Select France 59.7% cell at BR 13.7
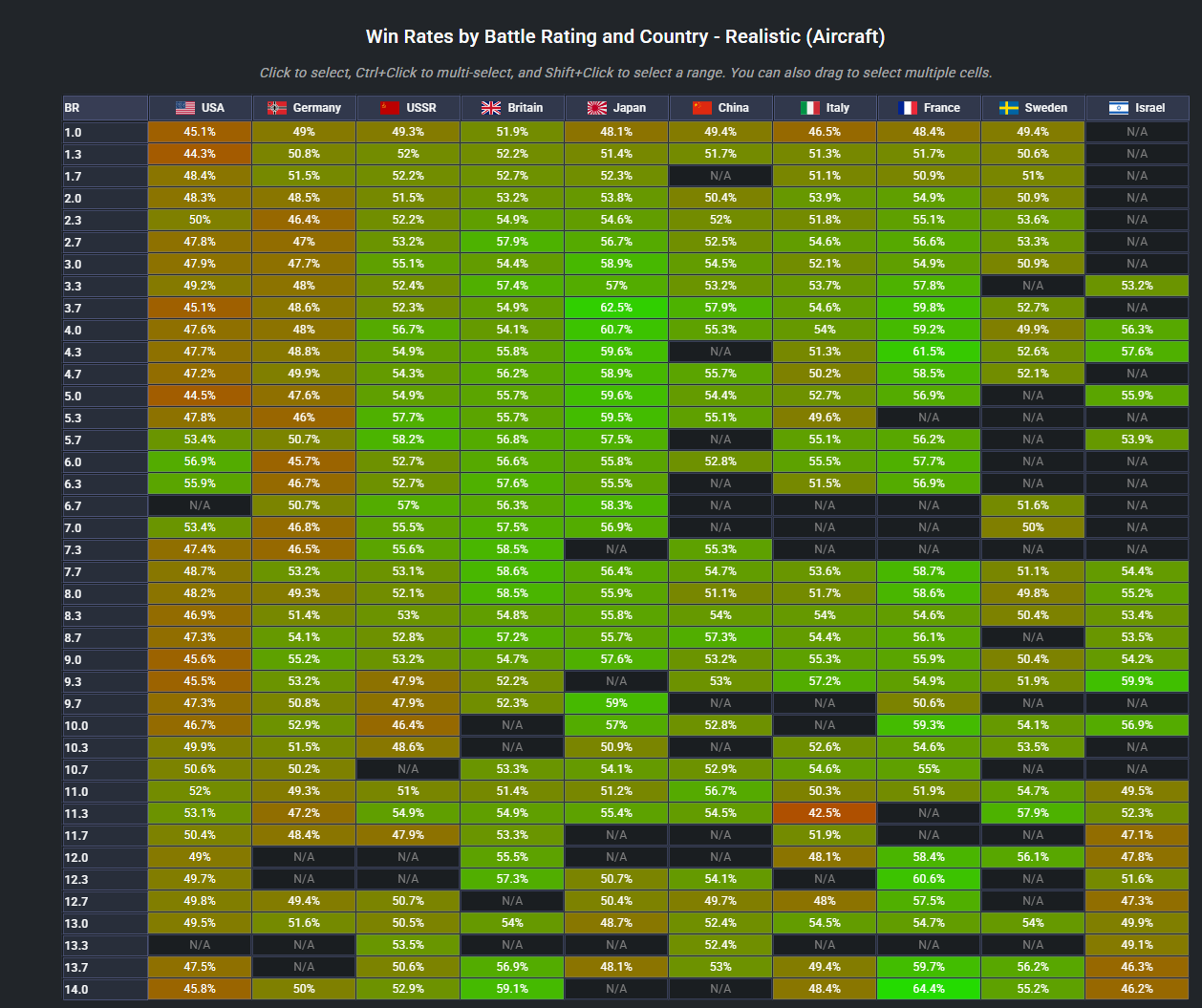This screenshot has width=1202, height=1008. [x=929, y=967]
